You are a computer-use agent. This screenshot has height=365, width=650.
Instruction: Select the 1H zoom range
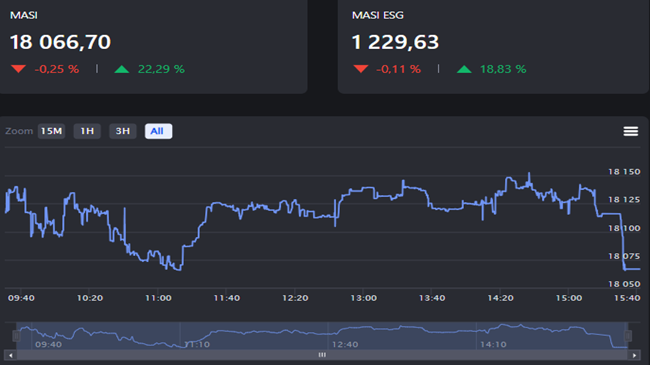[x=87, y=131]
